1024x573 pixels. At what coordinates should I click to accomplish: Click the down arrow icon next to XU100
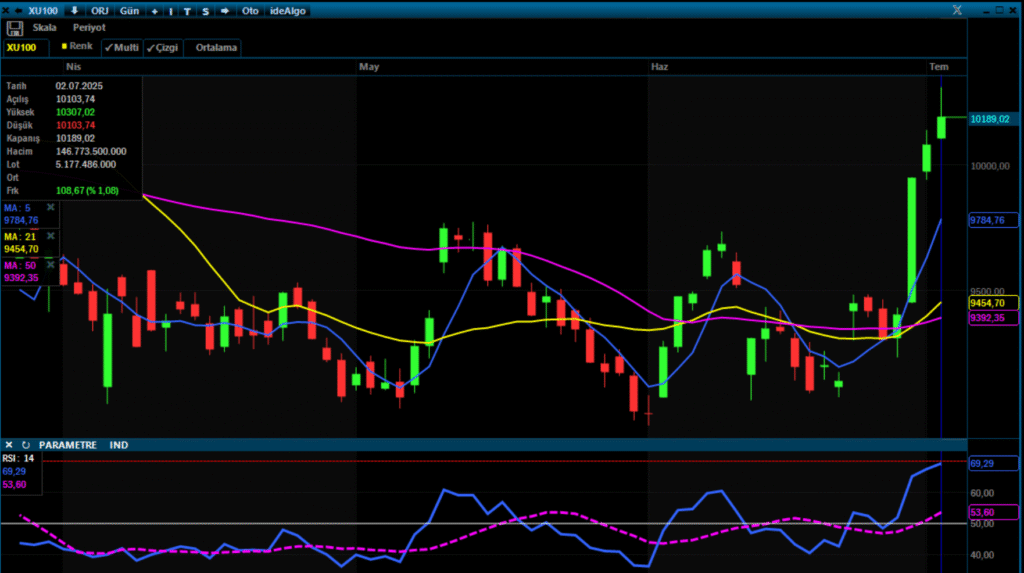[x=74, y=10]
